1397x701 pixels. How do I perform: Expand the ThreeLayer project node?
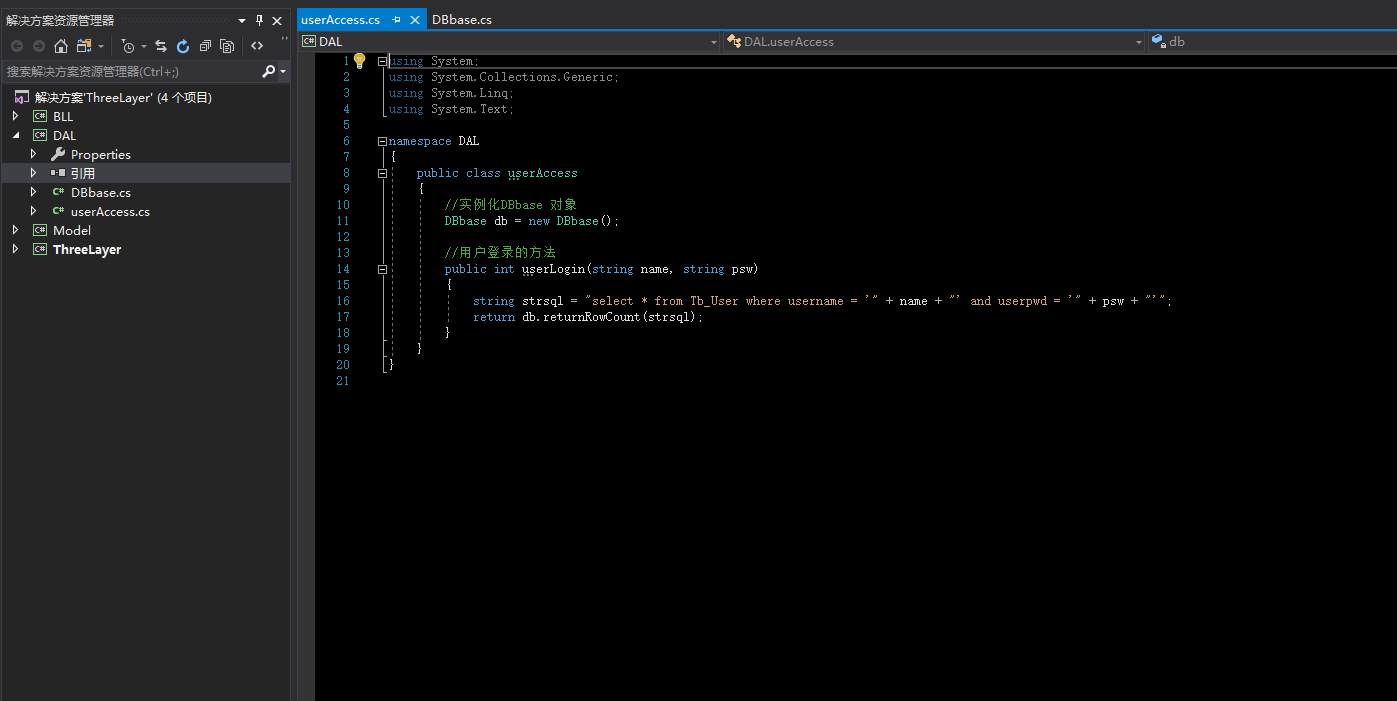pos(15,250)
